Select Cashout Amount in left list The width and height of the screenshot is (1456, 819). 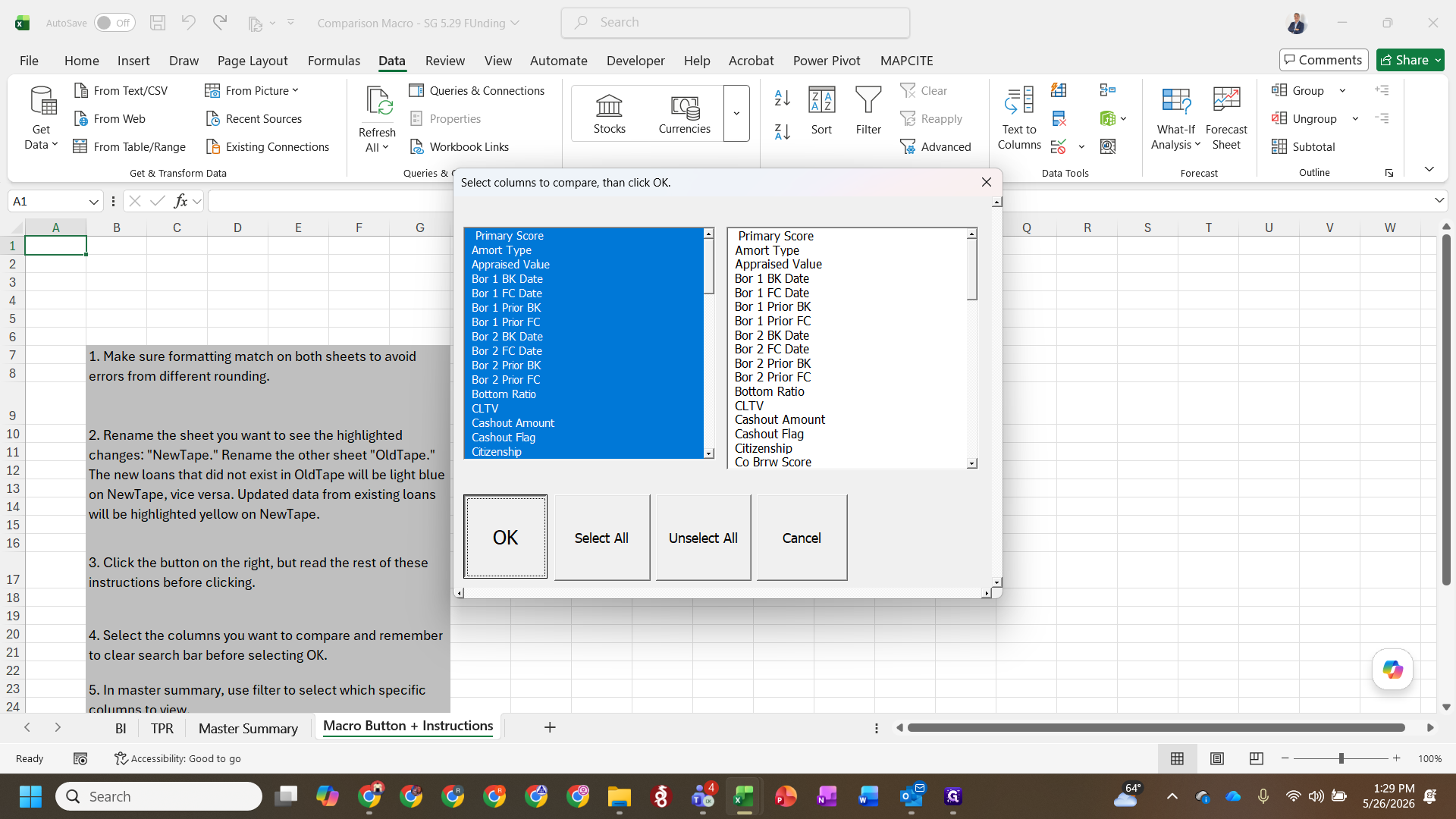point(585,423)
